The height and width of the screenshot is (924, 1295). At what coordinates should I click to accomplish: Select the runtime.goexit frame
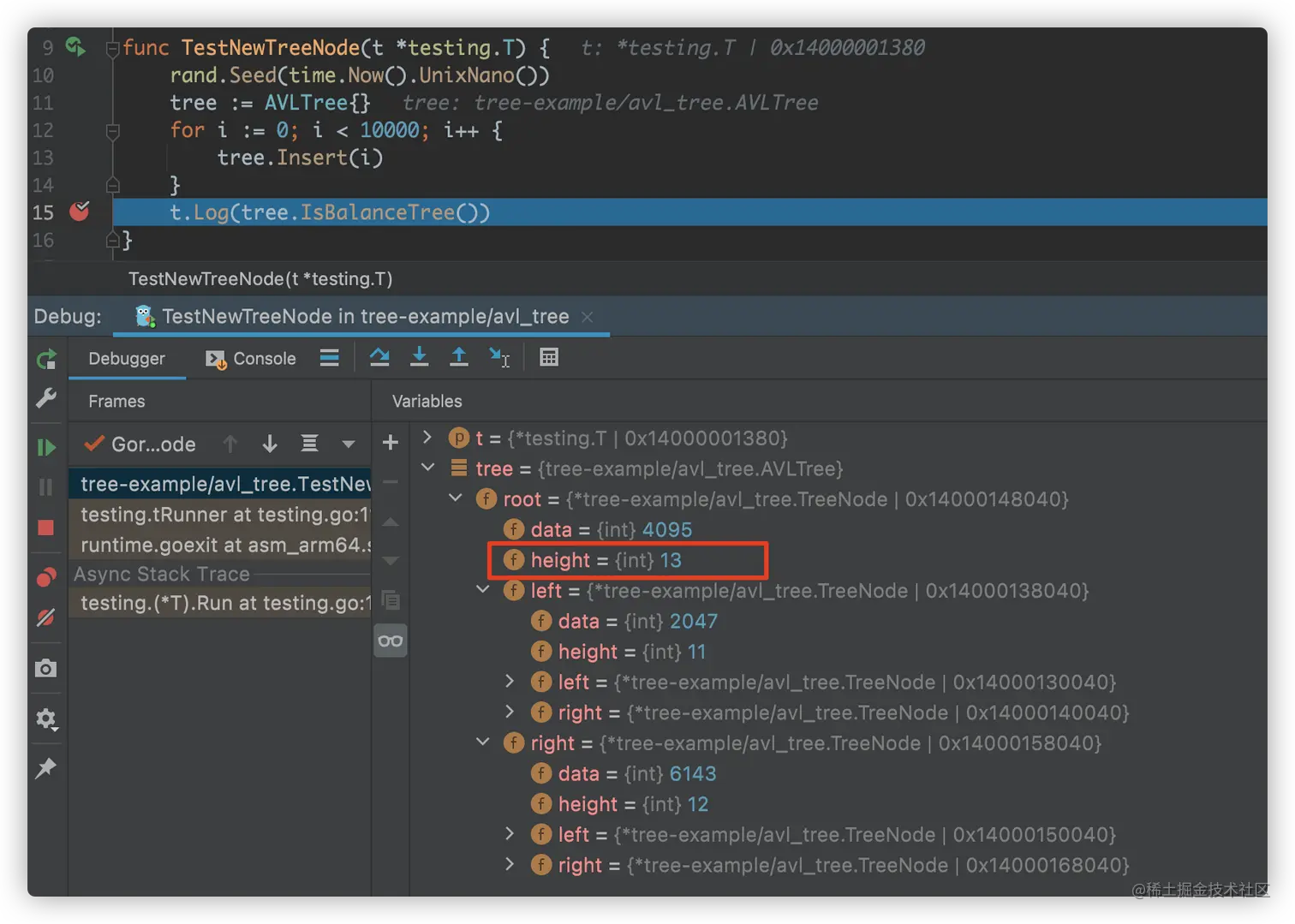click(x=220, y=545)
